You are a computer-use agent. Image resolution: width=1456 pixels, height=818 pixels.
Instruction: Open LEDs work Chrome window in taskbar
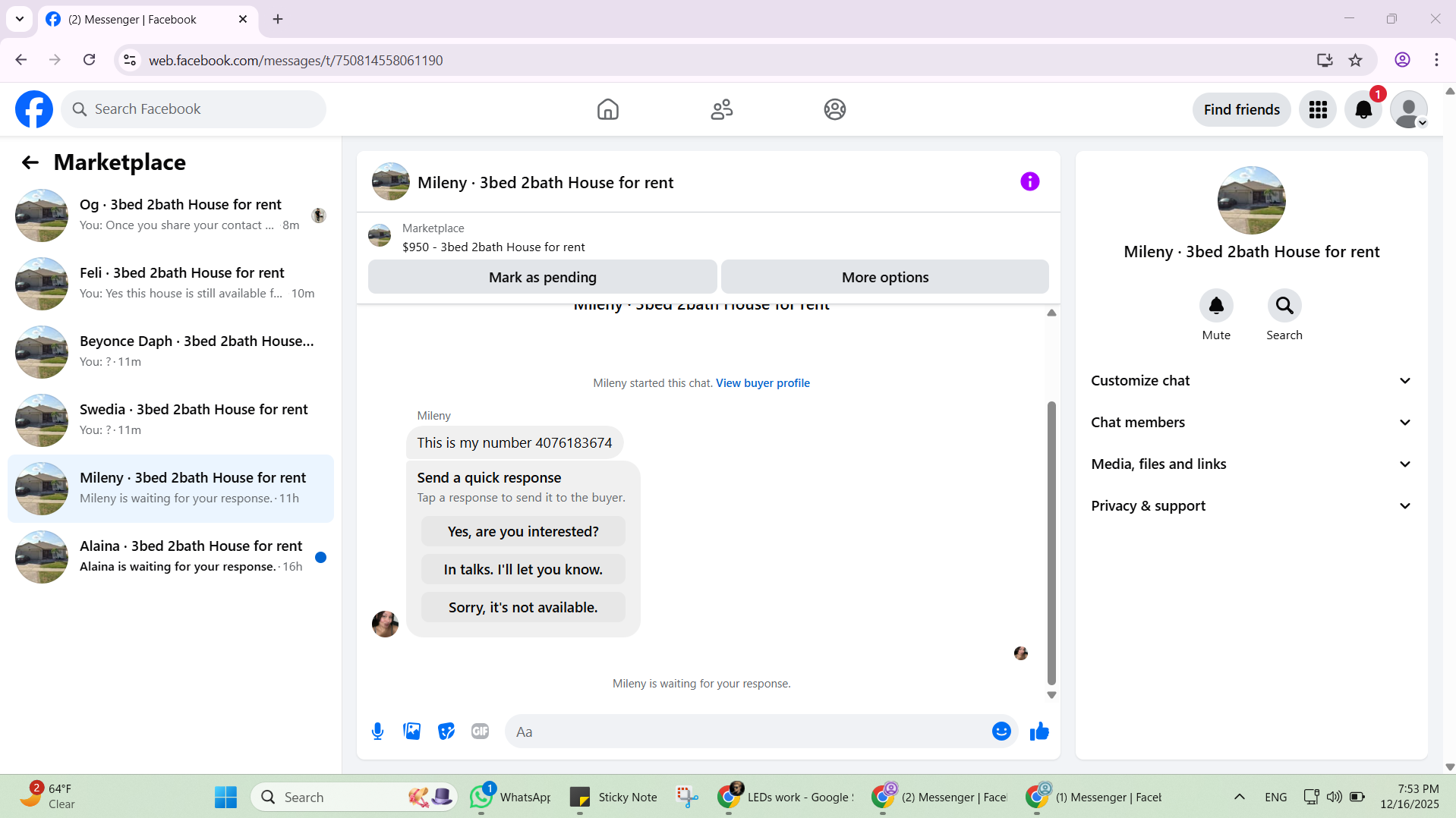[786, 797]
